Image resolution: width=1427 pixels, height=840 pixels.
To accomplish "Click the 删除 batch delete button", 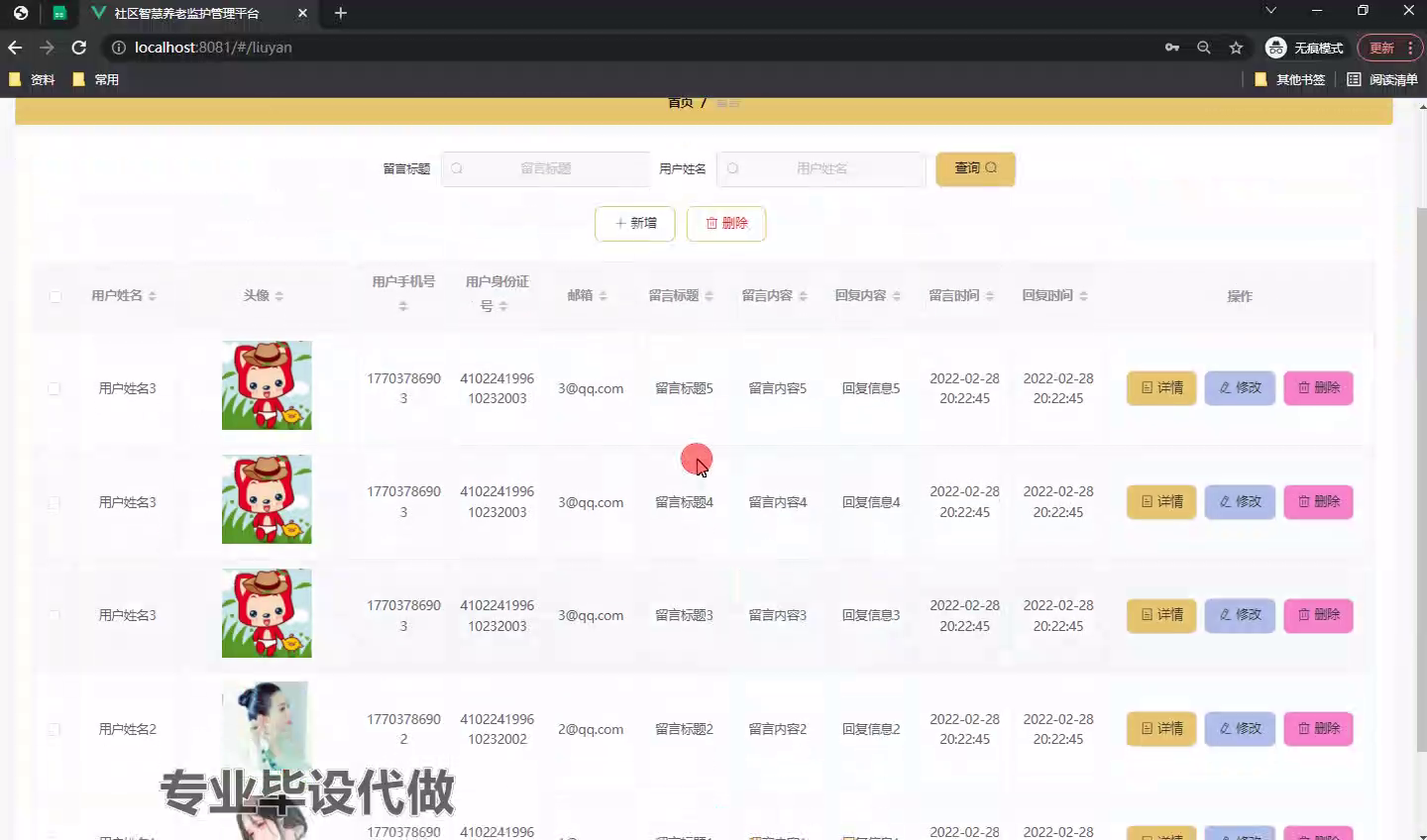I will coord(726,223).
